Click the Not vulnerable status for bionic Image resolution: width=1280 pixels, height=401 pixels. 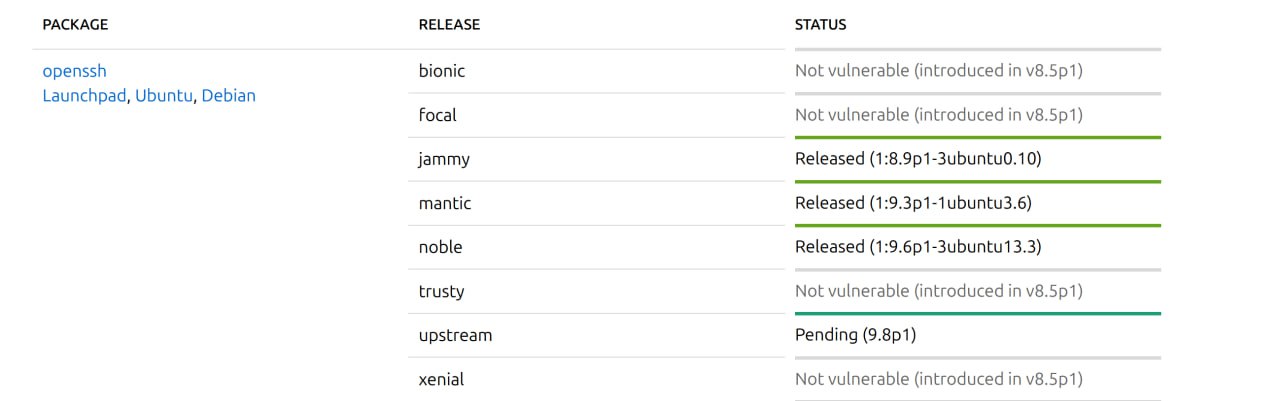tap(939, 71)
